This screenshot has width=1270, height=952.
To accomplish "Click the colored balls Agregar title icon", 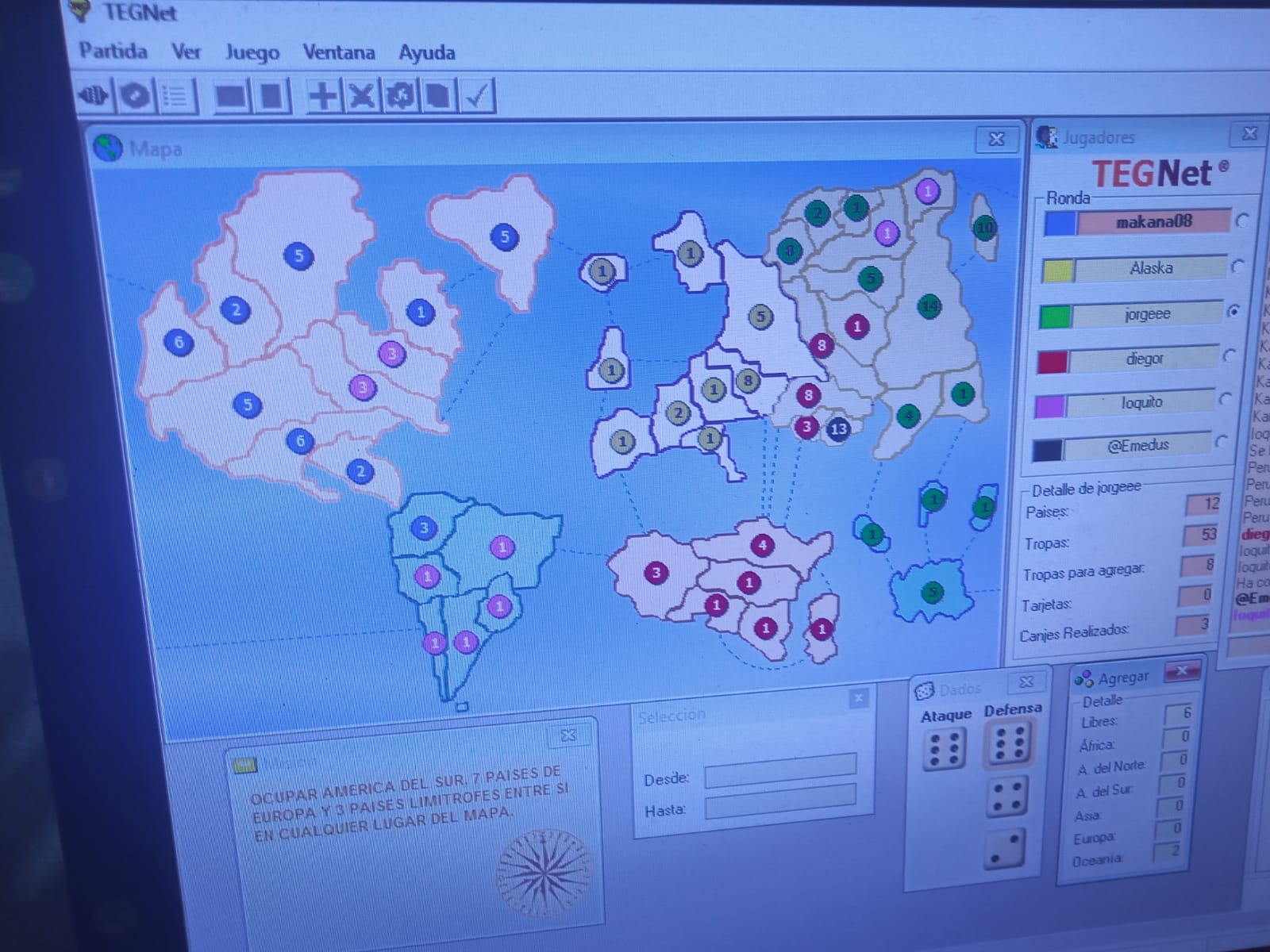I will (x=1083, y=680).
